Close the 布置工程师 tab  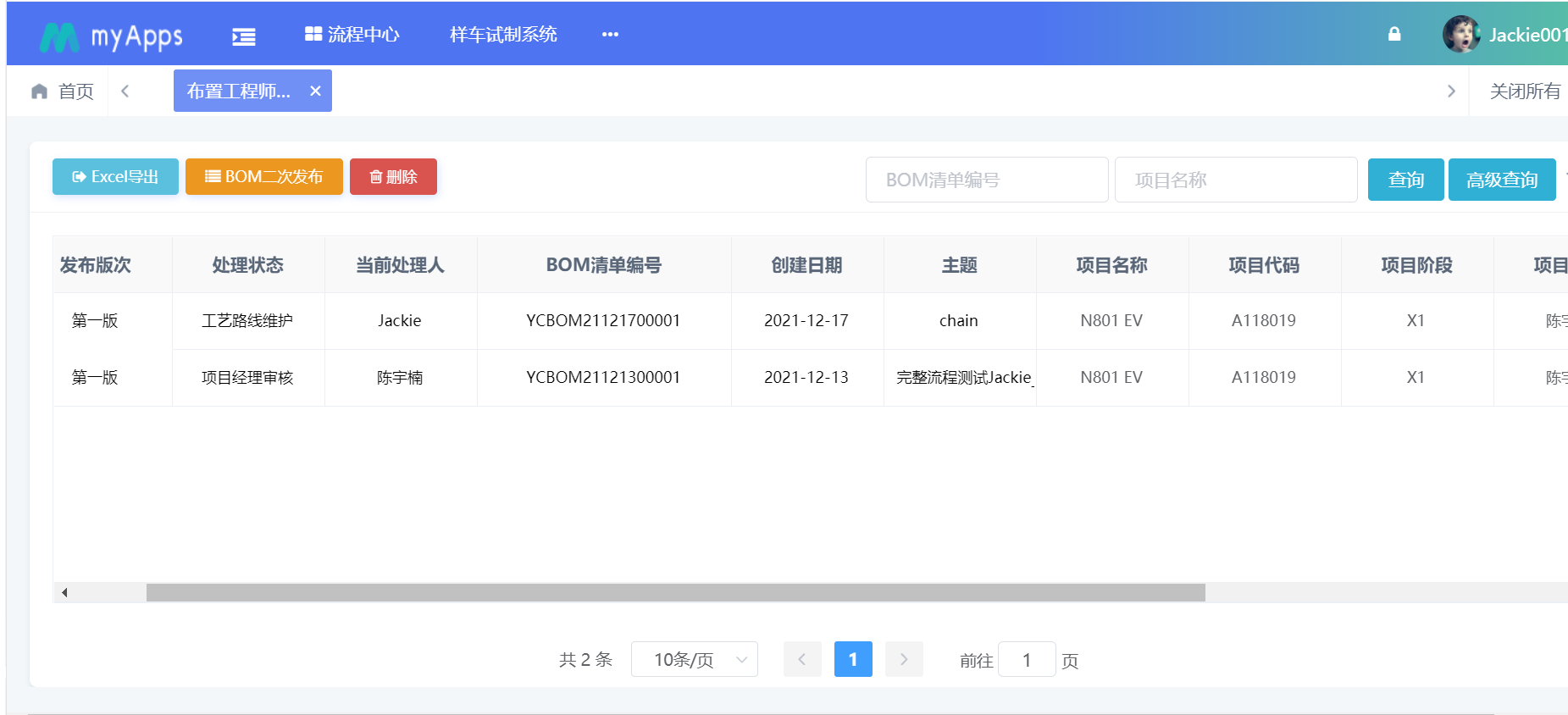pos(315,91)
